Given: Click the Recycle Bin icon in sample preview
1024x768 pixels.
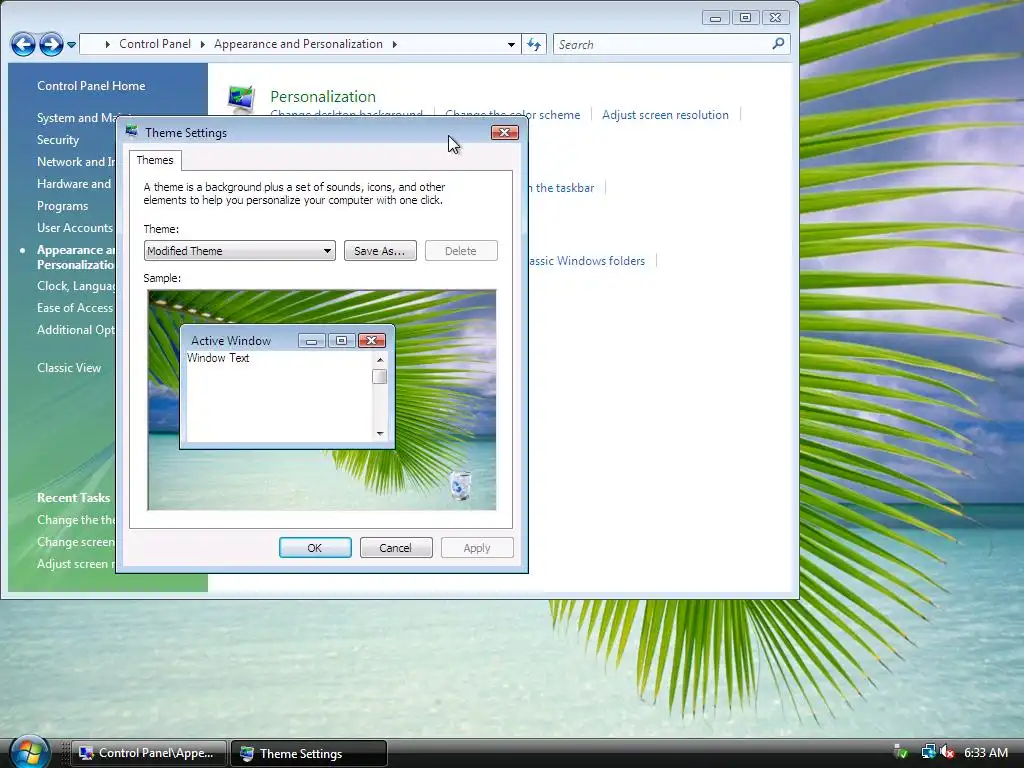Looking at the screenshot, I should [x=460, y=485].
